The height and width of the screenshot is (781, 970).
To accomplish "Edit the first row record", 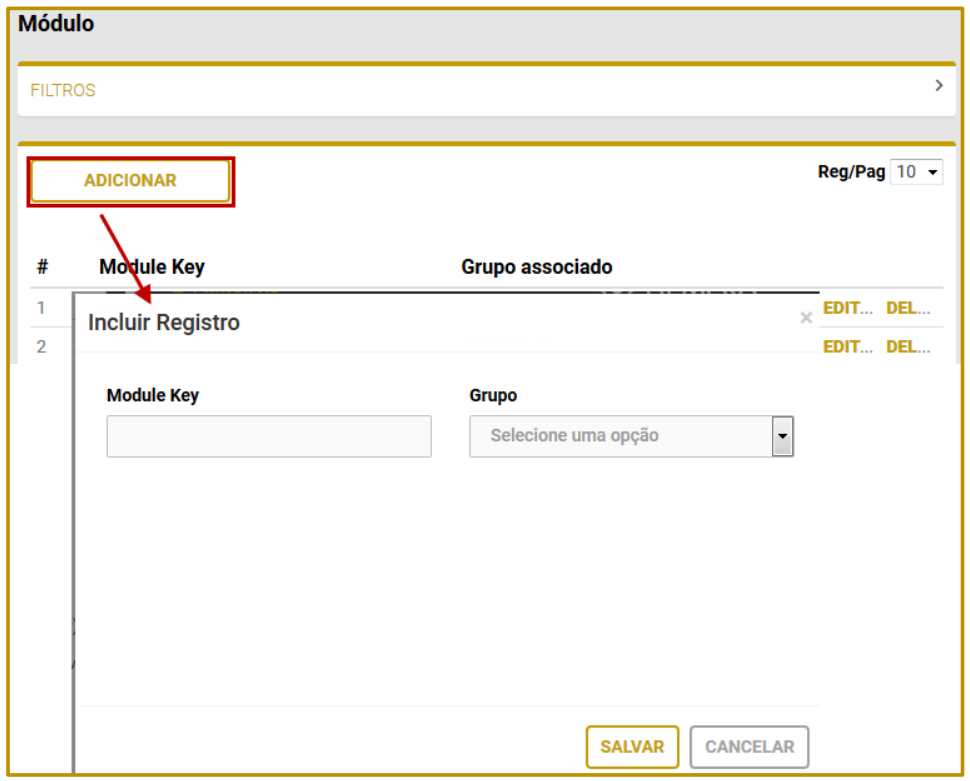I will click(847, 308).
